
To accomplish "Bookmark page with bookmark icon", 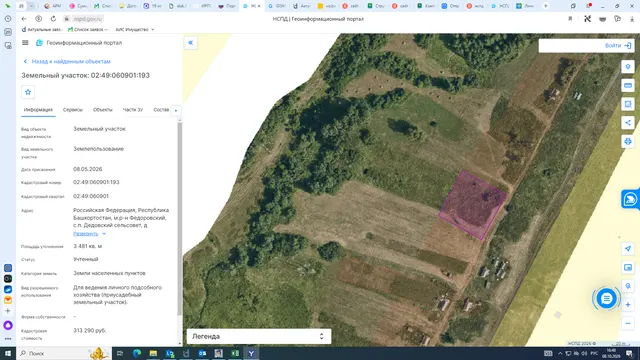I will click(570, 19).
